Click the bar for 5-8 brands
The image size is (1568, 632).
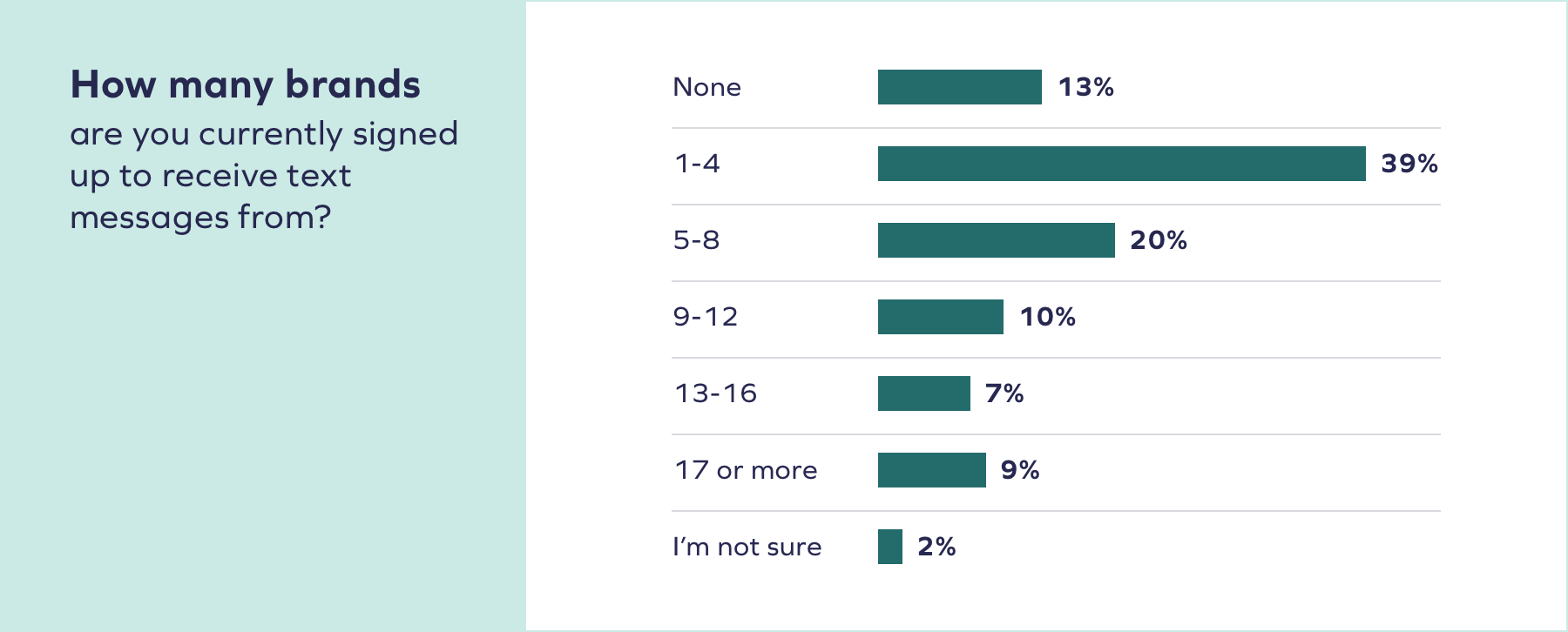(996, 240)
